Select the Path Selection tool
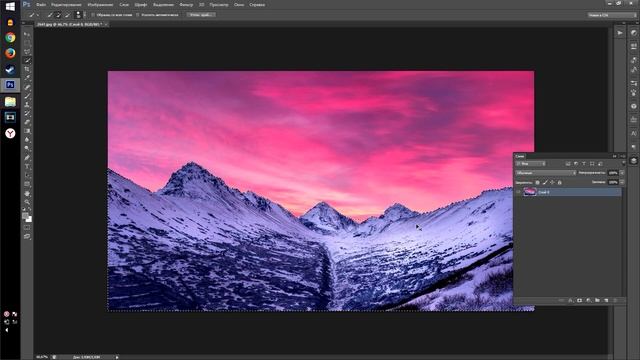Viewport: 640px width, 360px height. coord(27,175)
